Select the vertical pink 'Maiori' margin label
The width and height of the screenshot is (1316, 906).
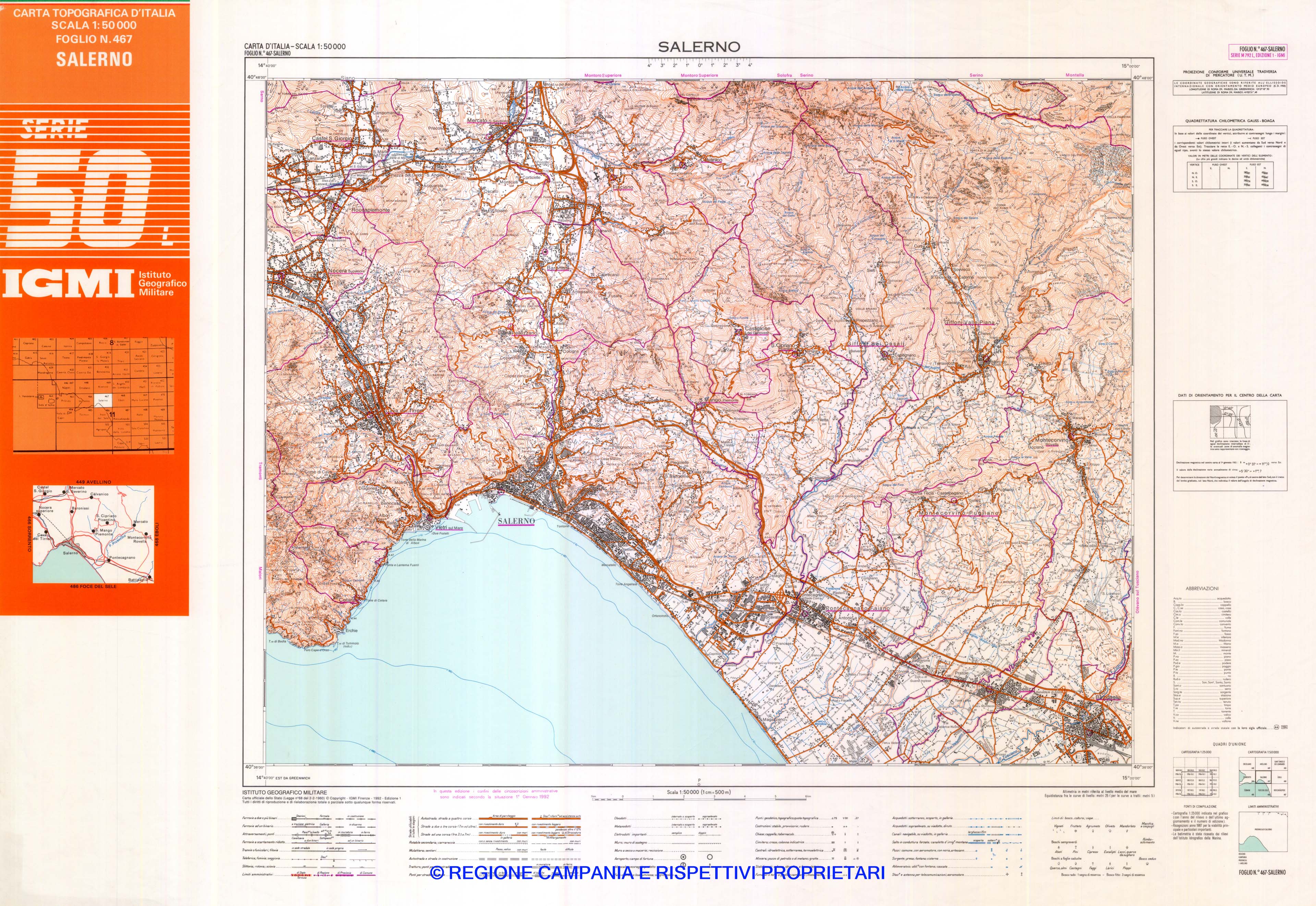click(x=261, y=573)
